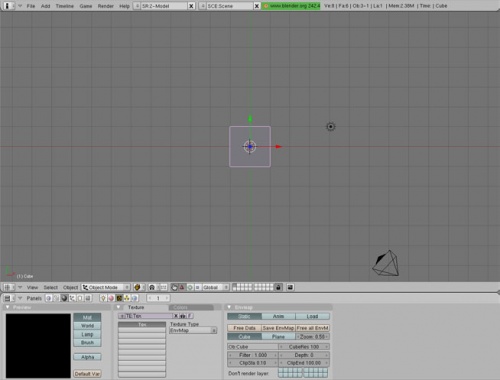Screen dimensions: 500x380
Task: Open the buttons window type icon
Action: [x=8, y=298]
